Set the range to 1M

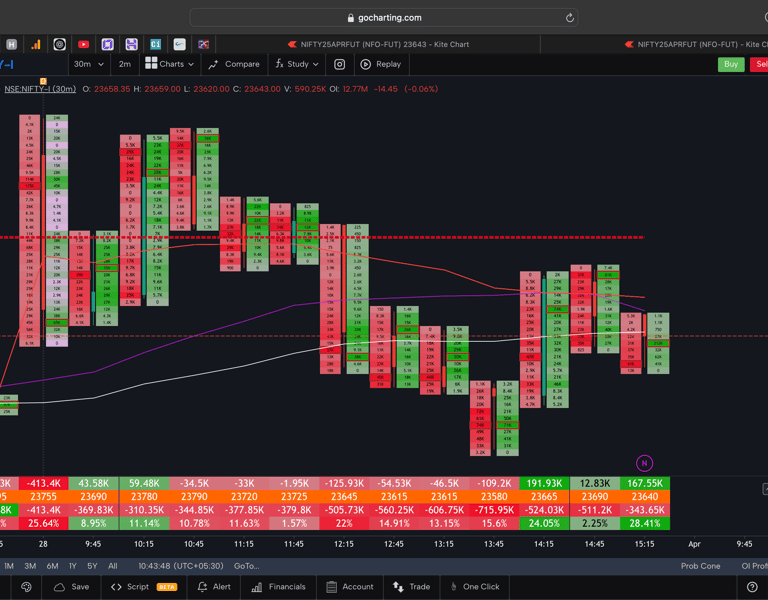point(9,566)
